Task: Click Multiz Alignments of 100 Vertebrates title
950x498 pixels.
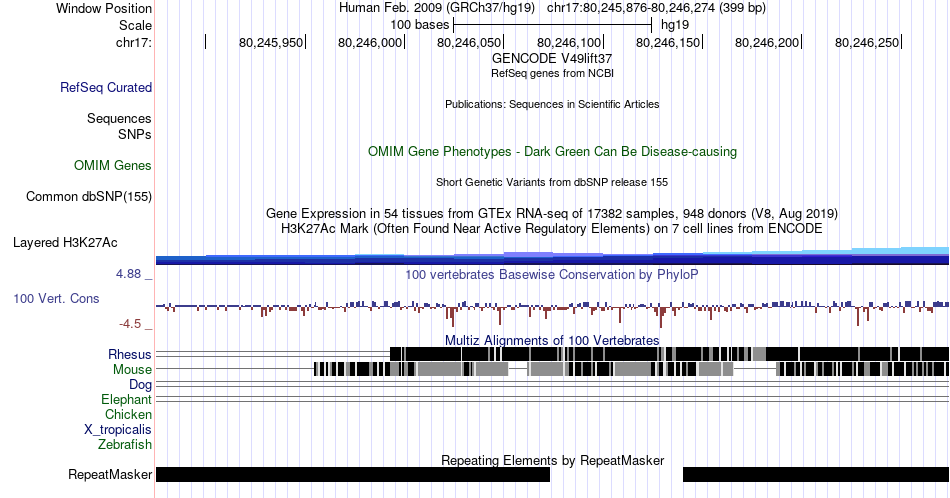Action: click(x=552, y=340)
